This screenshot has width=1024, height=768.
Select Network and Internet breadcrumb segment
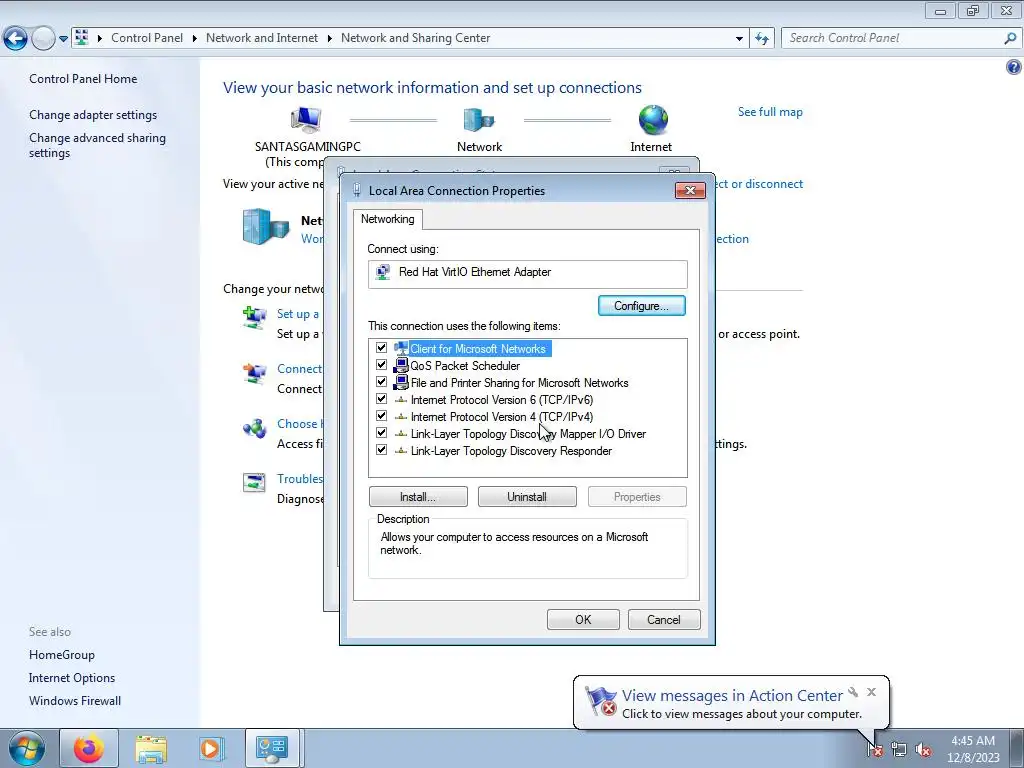pyautogui.click(x=262, y=38)
